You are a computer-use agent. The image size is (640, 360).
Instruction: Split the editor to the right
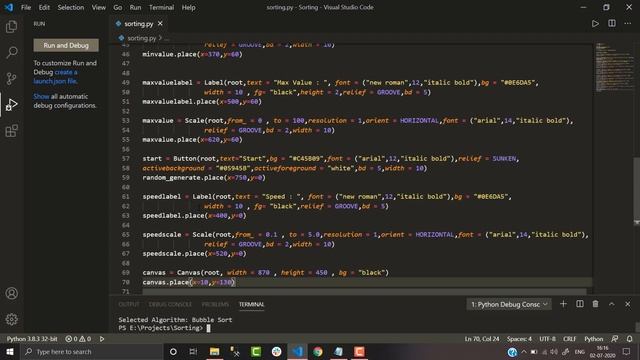612,24
